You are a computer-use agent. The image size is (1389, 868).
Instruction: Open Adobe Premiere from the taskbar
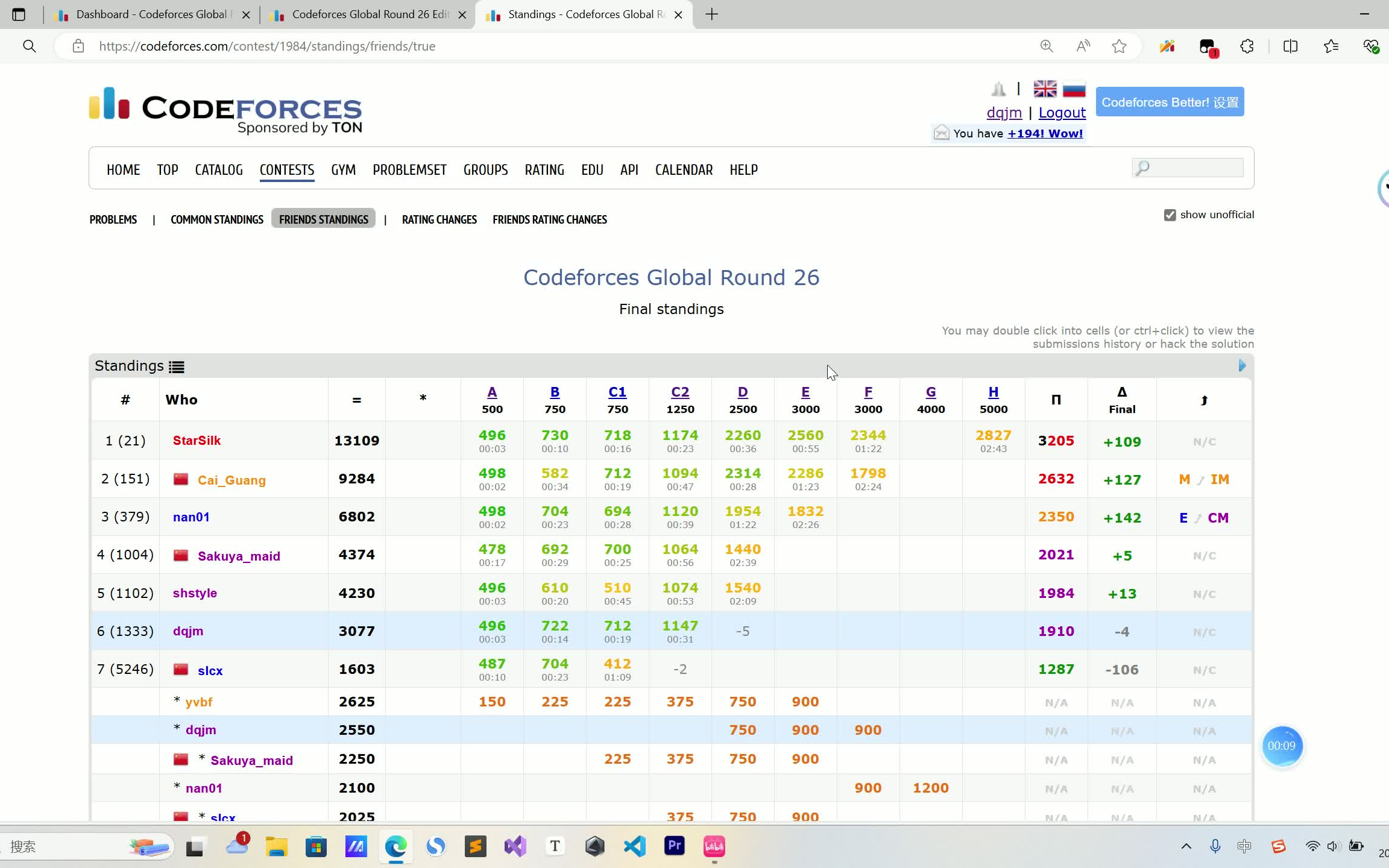(x=674, y=846)
